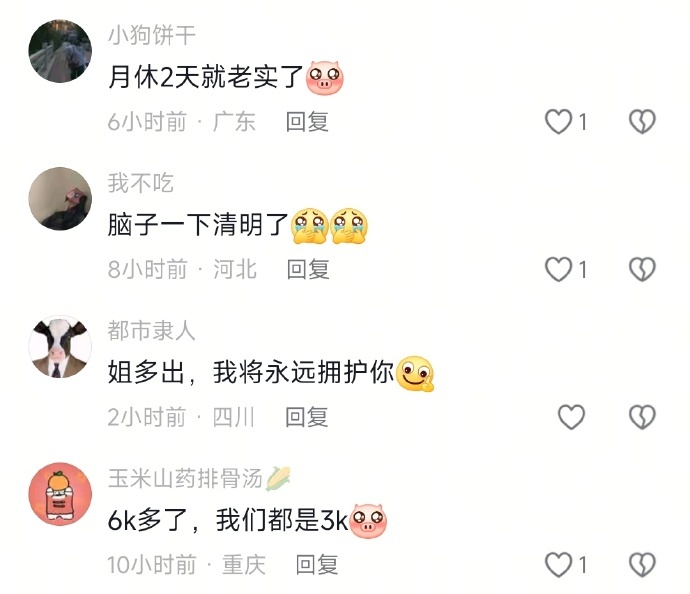690x594 pixels.
Task: Dislike the 月休2天就老实了 comment
Action: coord(642,121)
